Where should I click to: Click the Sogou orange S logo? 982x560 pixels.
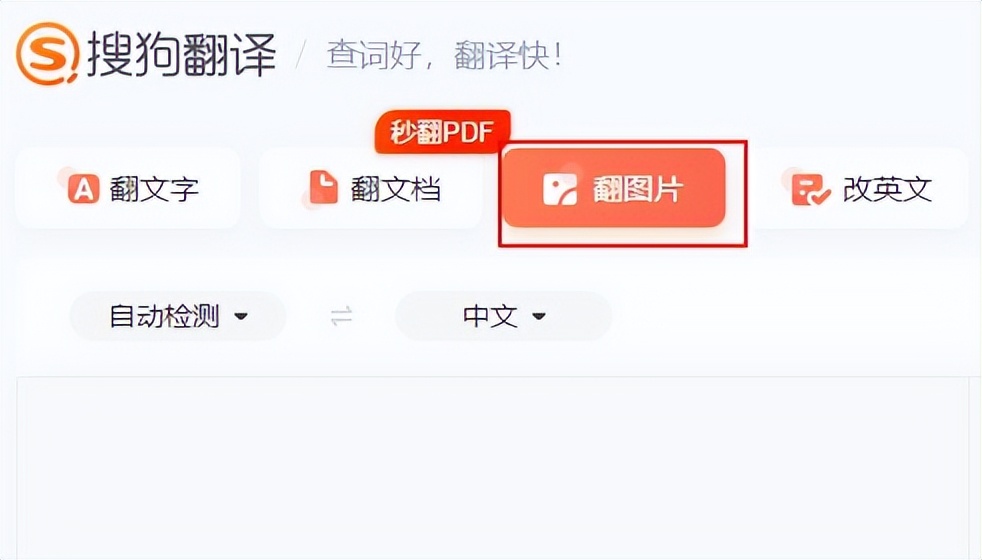coord(48,54)
